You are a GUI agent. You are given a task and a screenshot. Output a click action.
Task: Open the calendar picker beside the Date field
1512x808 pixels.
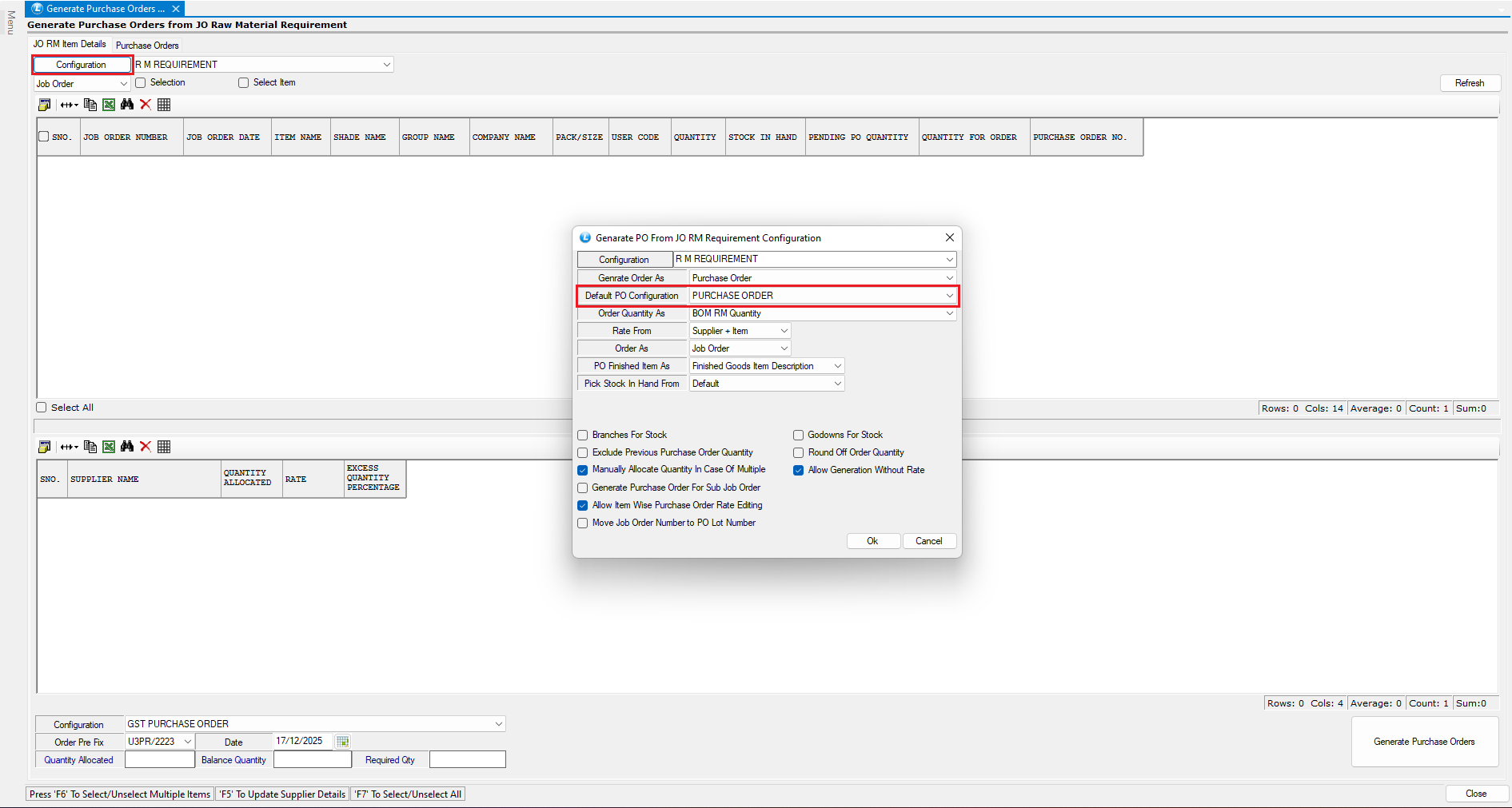342,742
